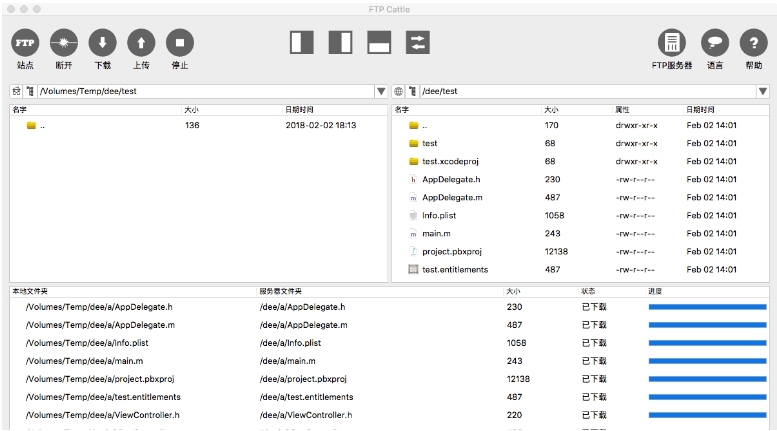Sort remote pane by 属性 column header
The width and height of the screenshot is (777, 431).
622,109
